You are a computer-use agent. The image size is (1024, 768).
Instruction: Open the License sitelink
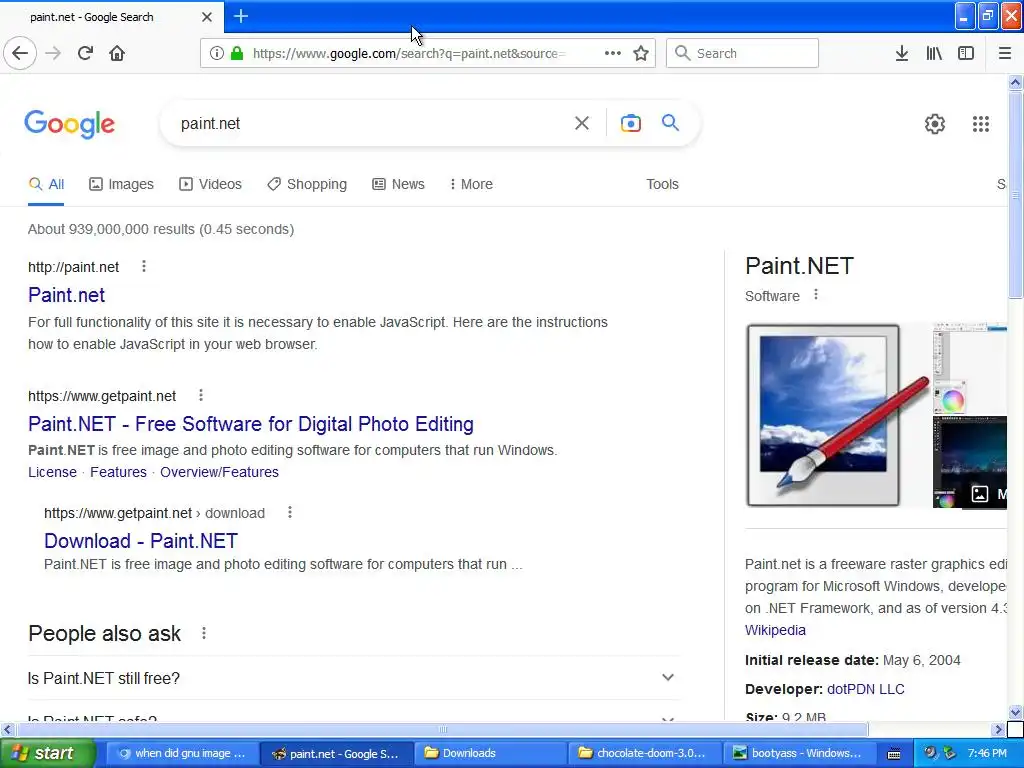pos(52,472)
